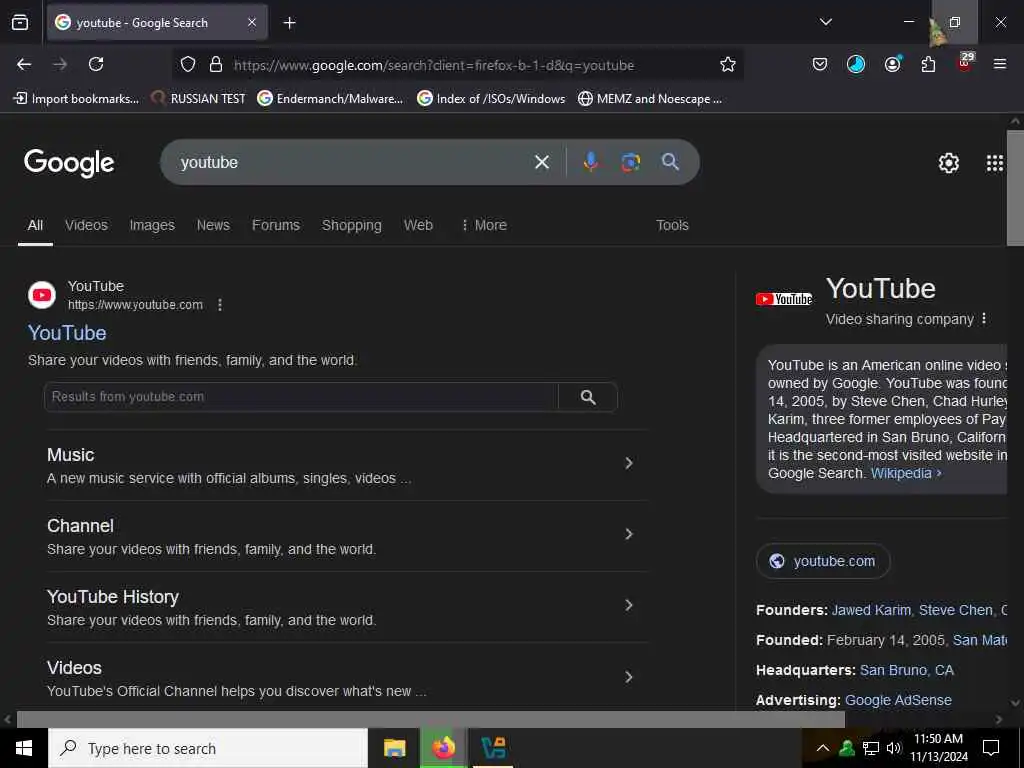Click the YouTube result favicon

pos(42,295)
